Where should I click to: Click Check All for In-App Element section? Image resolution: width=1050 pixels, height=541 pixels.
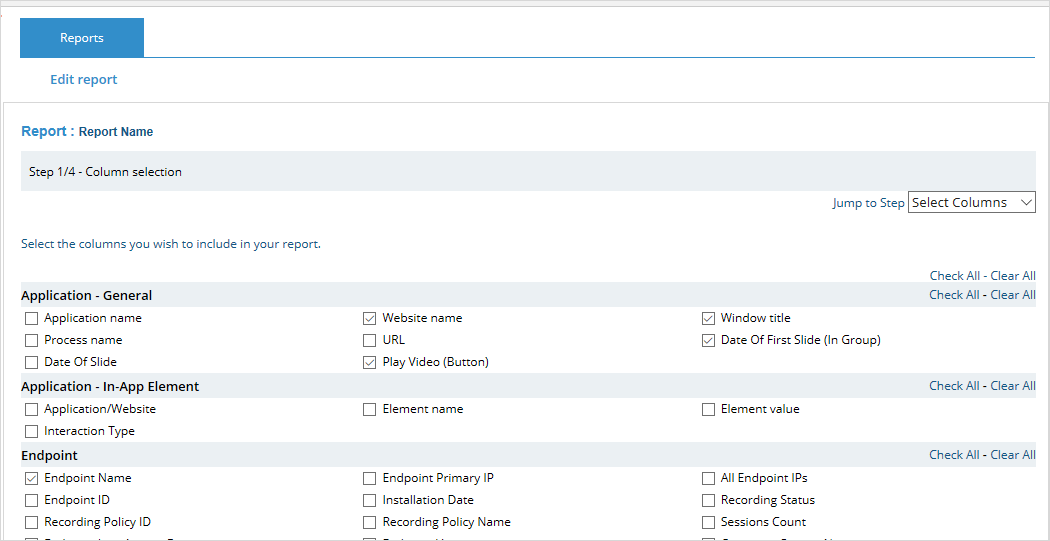pyautogui.click(x=953, y=386)
